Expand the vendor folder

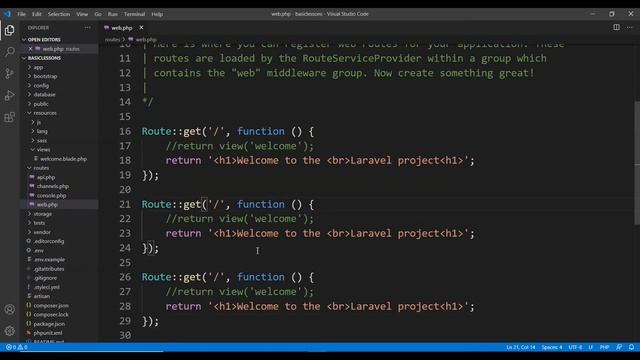click(x=42, y=232)
